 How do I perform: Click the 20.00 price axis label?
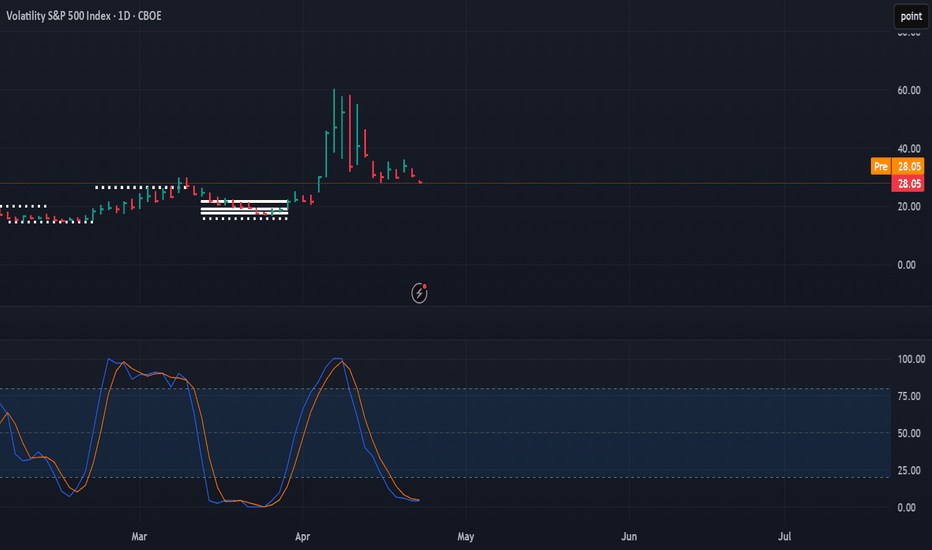pos(909,206)
